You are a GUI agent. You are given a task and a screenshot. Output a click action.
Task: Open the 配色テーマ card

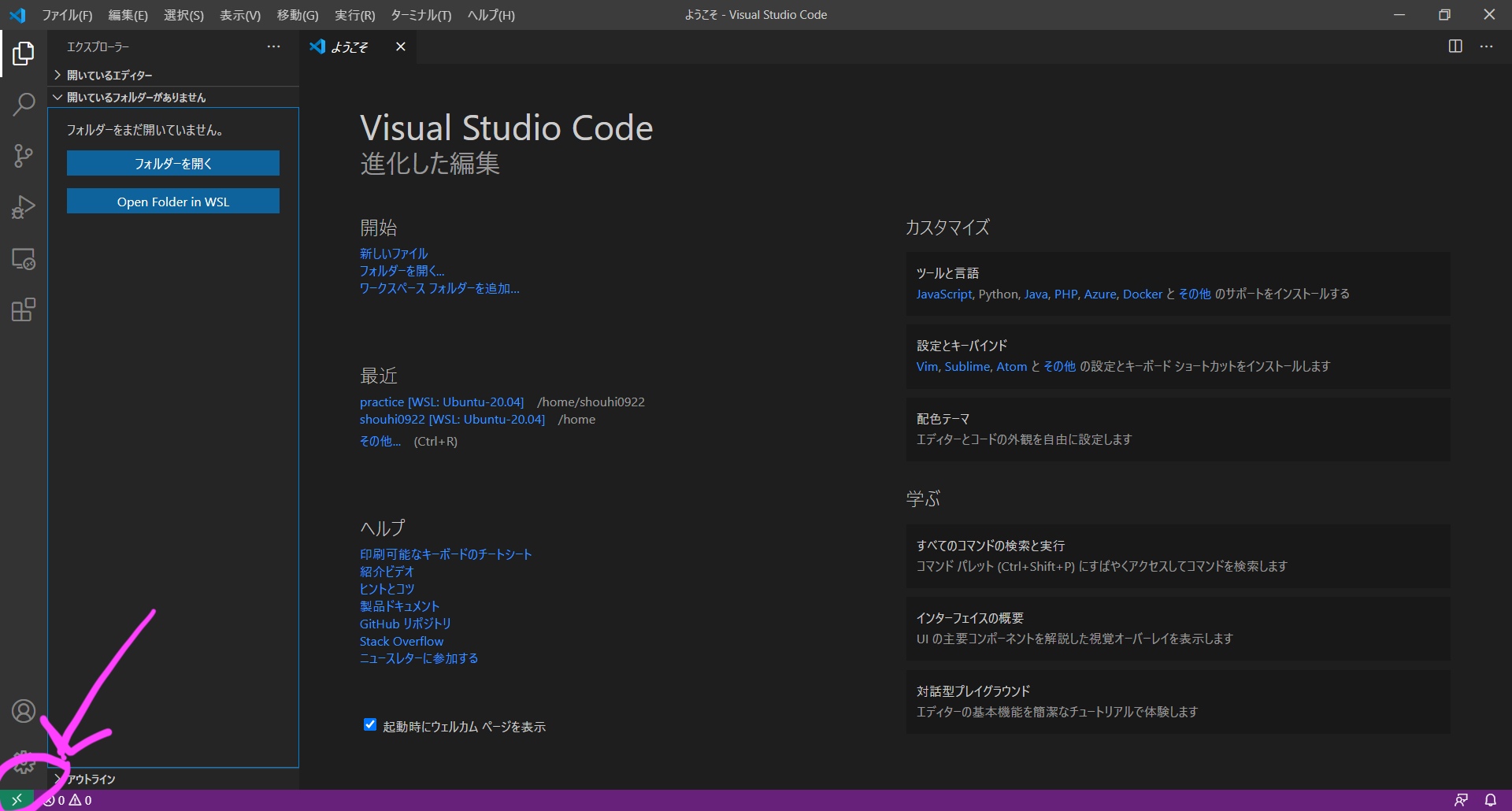click(x=1178, y=429)
